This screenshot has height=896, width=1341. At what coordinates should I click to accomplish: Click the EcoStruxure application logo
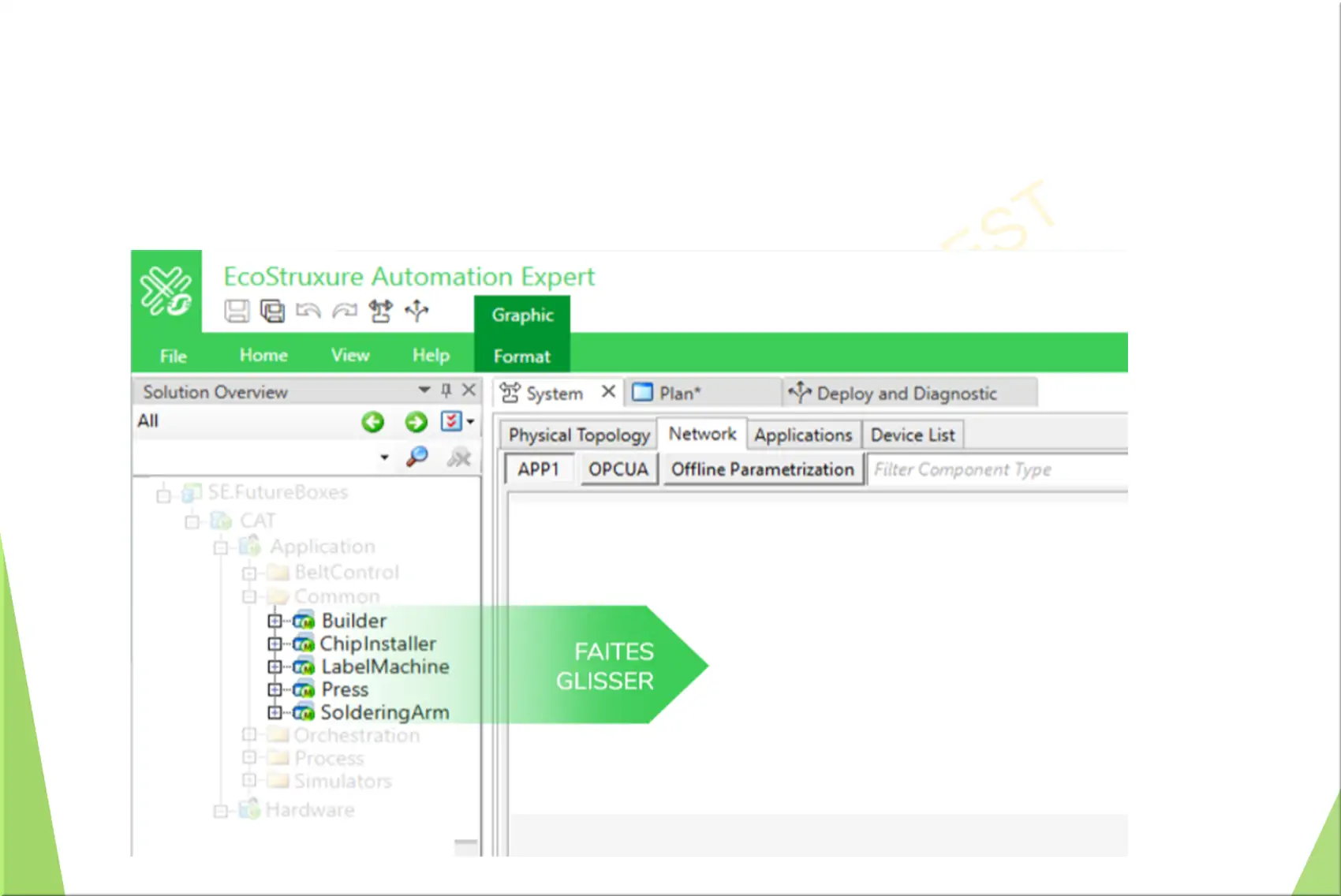166,291
